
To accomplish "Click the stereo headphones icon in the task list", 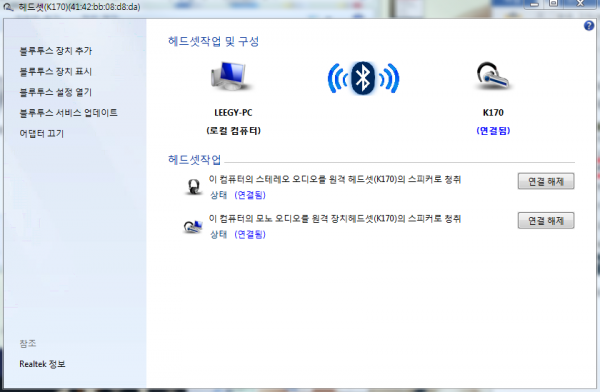I will click(194, 186).
